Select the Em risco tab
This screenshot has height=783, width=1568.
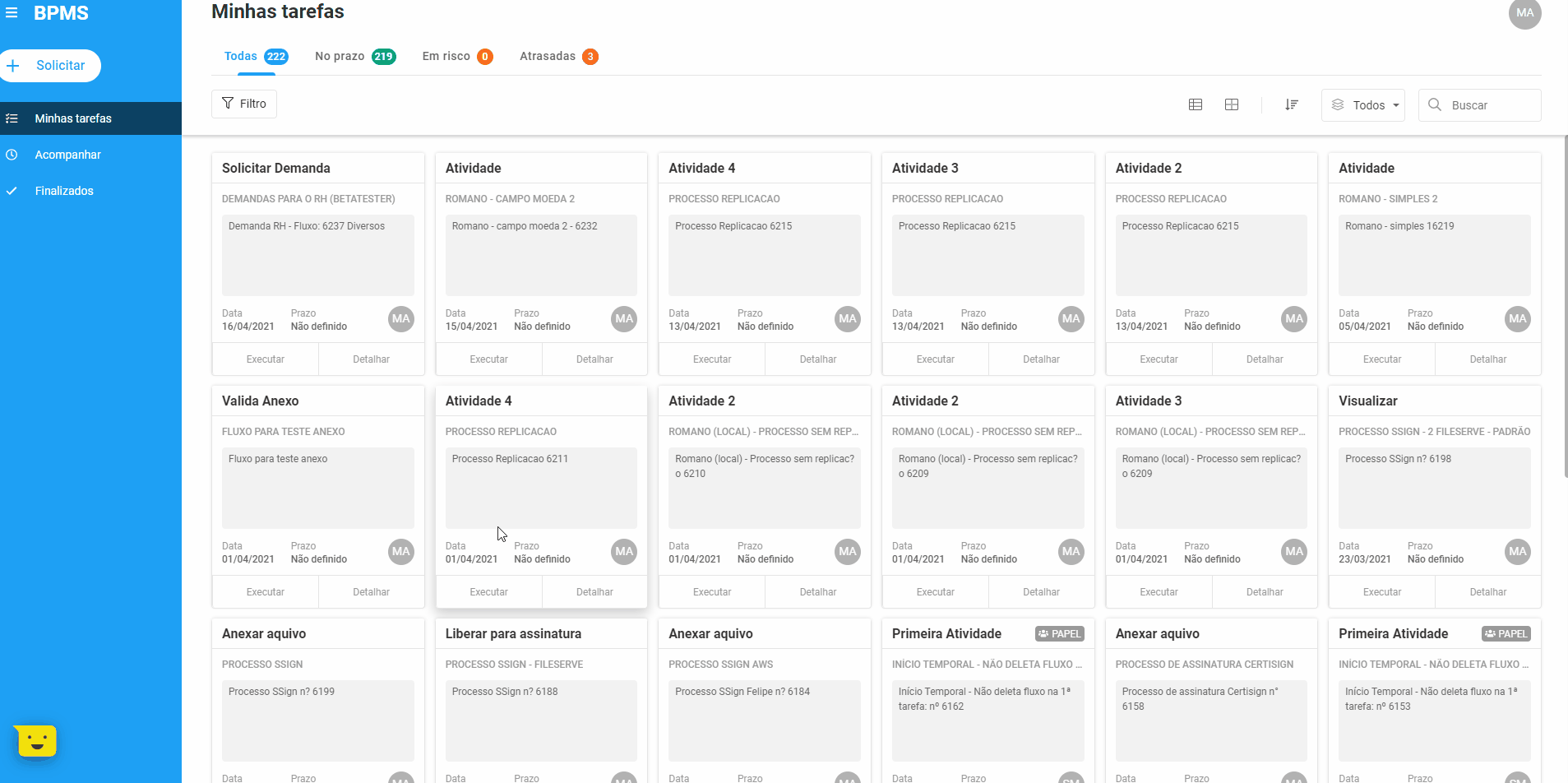click(457, 57)
